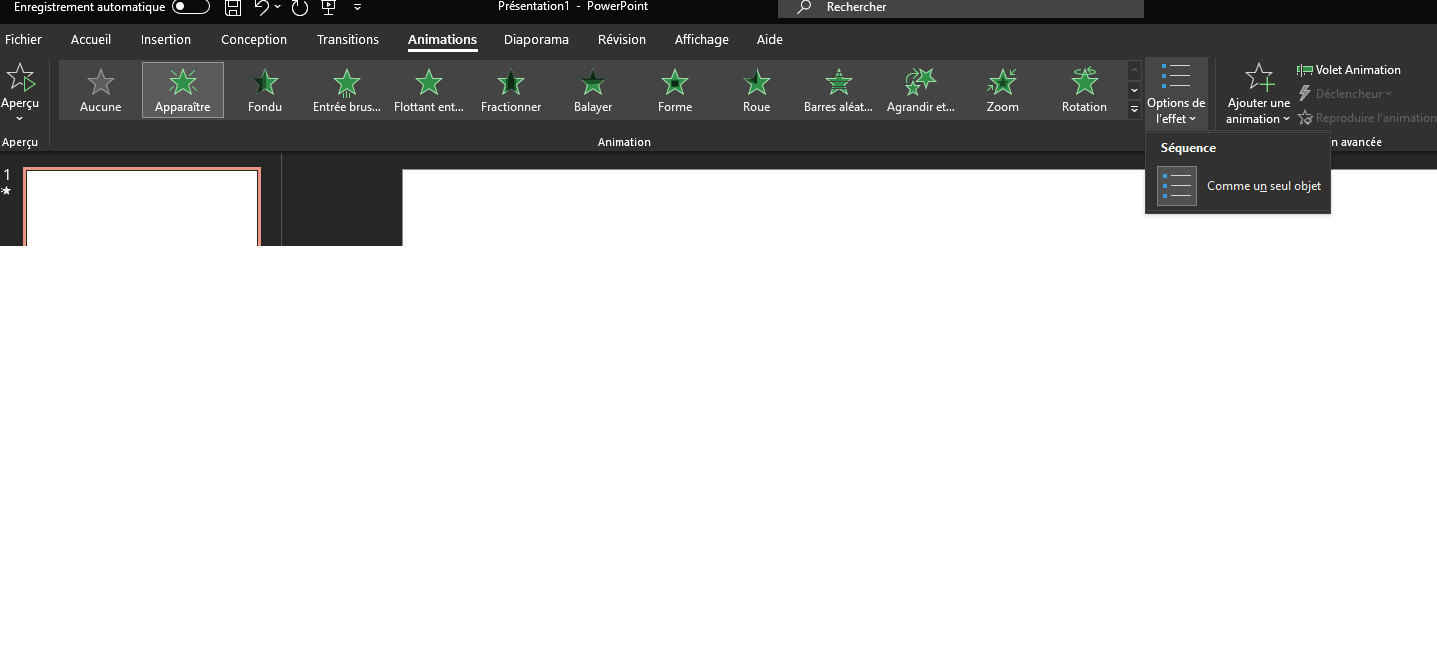Switch to the Accueil tab
Viewport: 1437px width, 648px height.
[91, 40]
